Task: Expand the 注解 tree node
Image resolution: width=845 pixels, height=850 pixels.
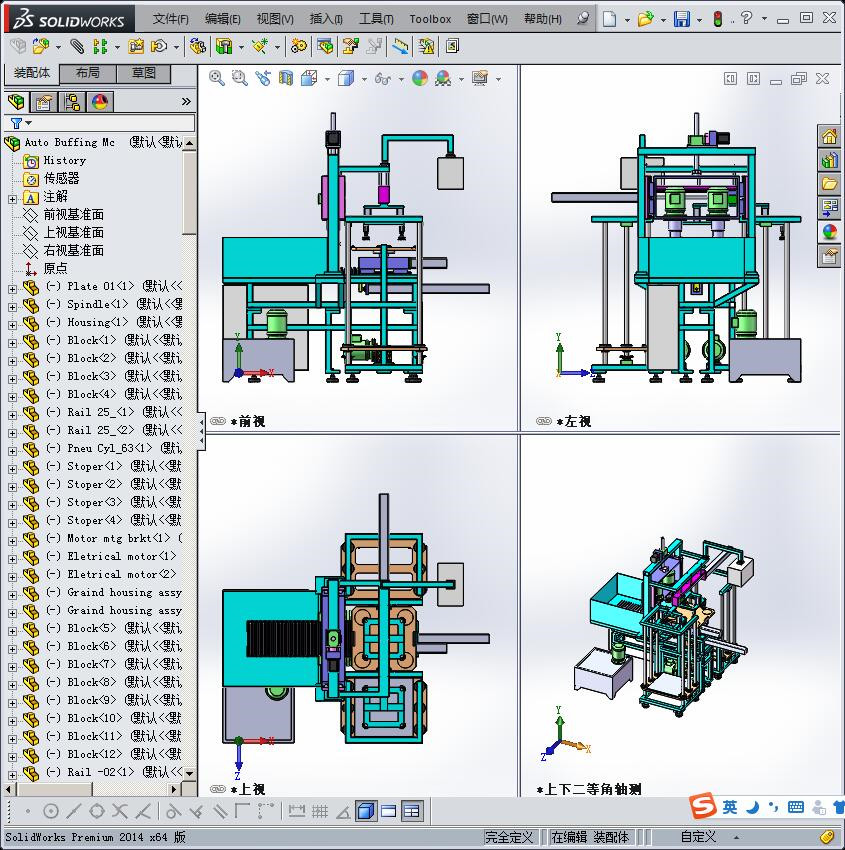Action: pos(12,199)
